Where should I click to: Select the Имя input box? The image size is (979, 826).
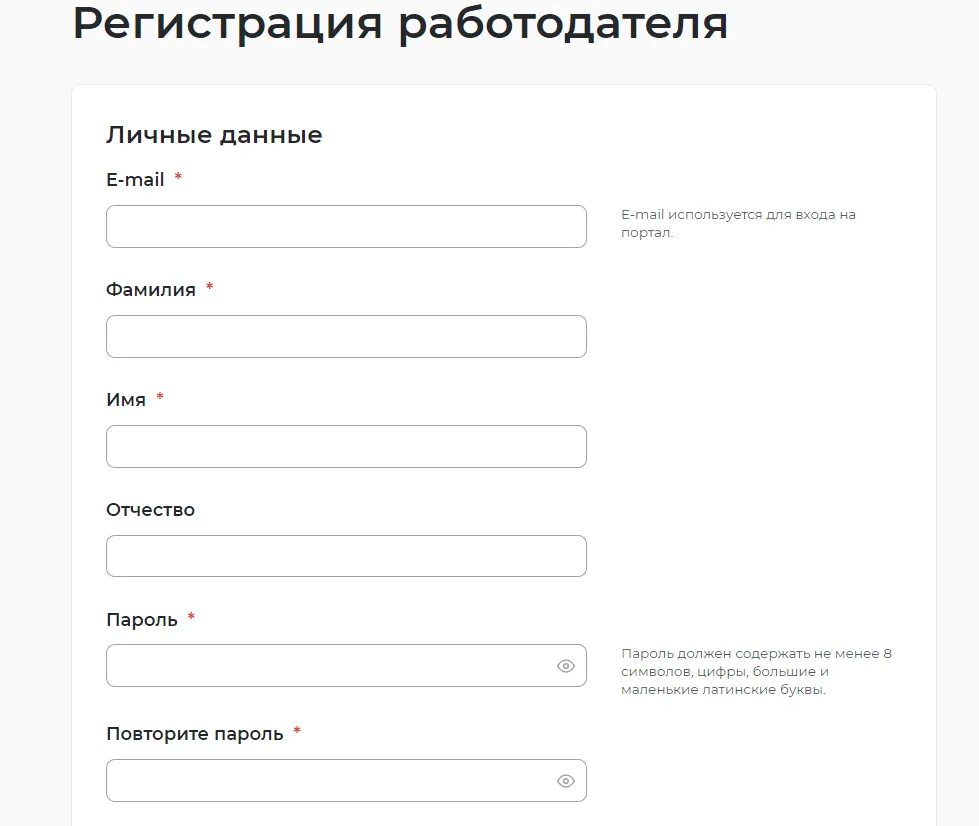(x=347, y=446)
